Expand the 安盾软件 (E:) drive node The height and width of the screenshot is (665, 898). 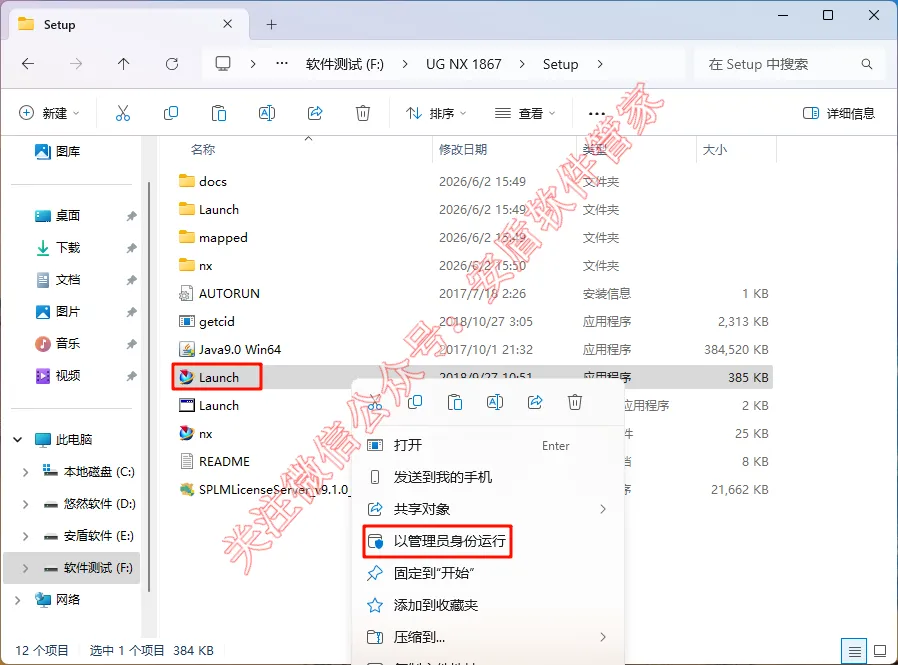tap(25, 536)
